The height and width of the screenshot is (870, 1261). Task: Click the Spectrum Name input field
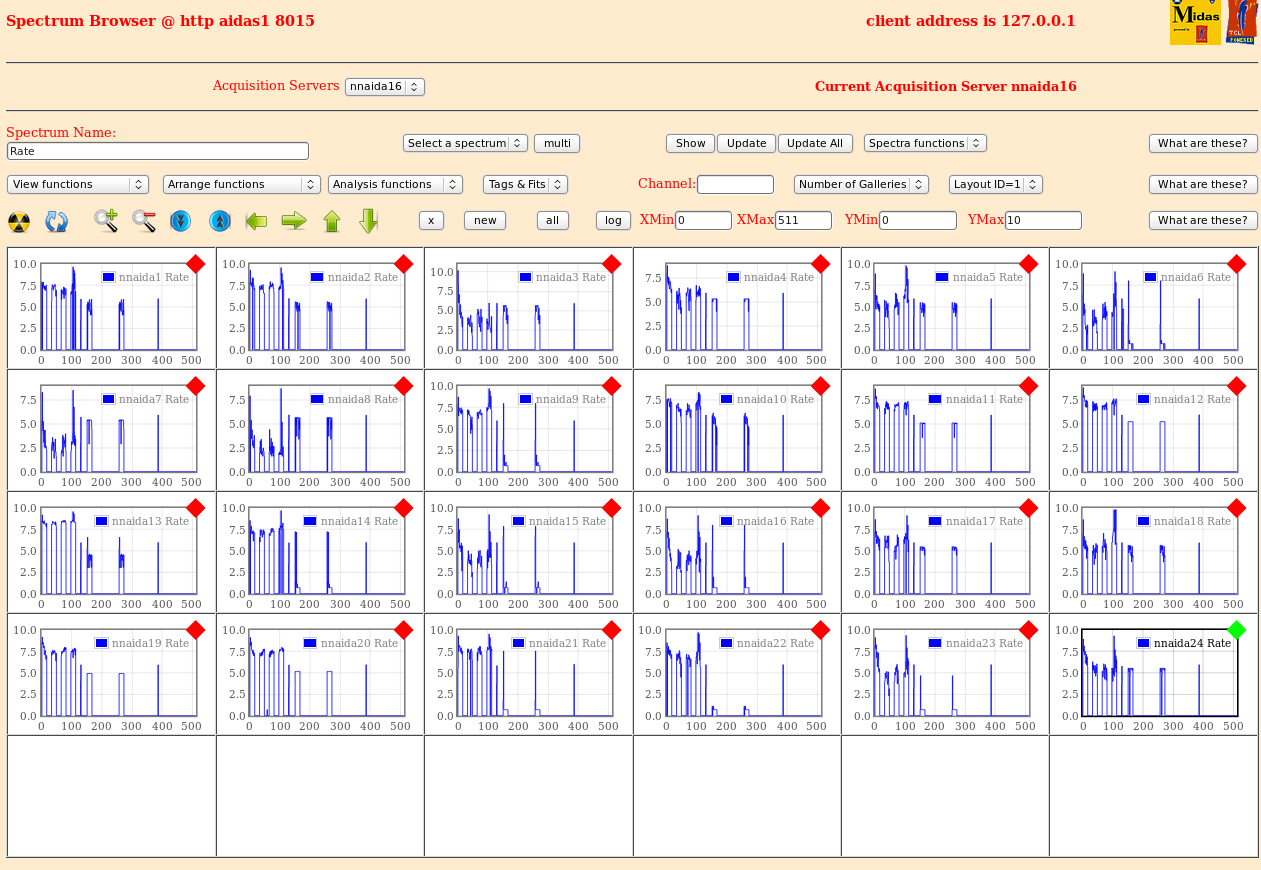pyautogui.click(x=158, y=151)
